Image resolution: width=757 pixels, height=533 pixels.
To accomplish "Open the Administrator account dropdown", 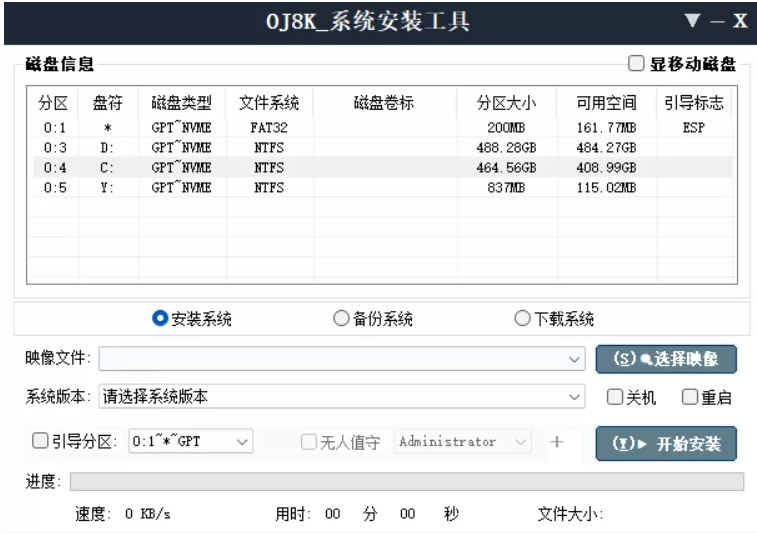I will click(x=520, y=441).
